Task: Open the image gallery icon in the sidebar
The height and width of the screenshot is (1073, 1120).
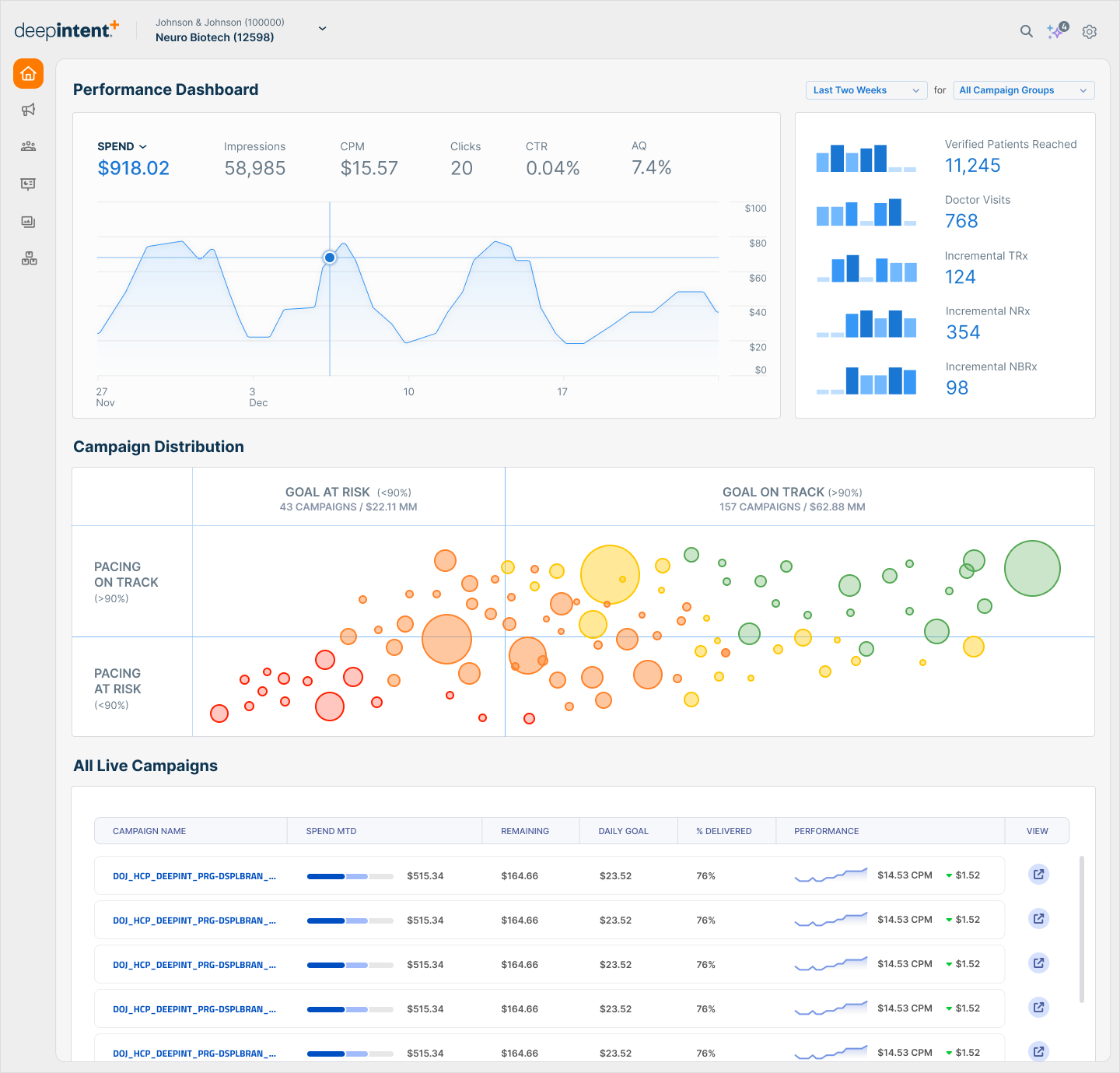Action: 29,222
